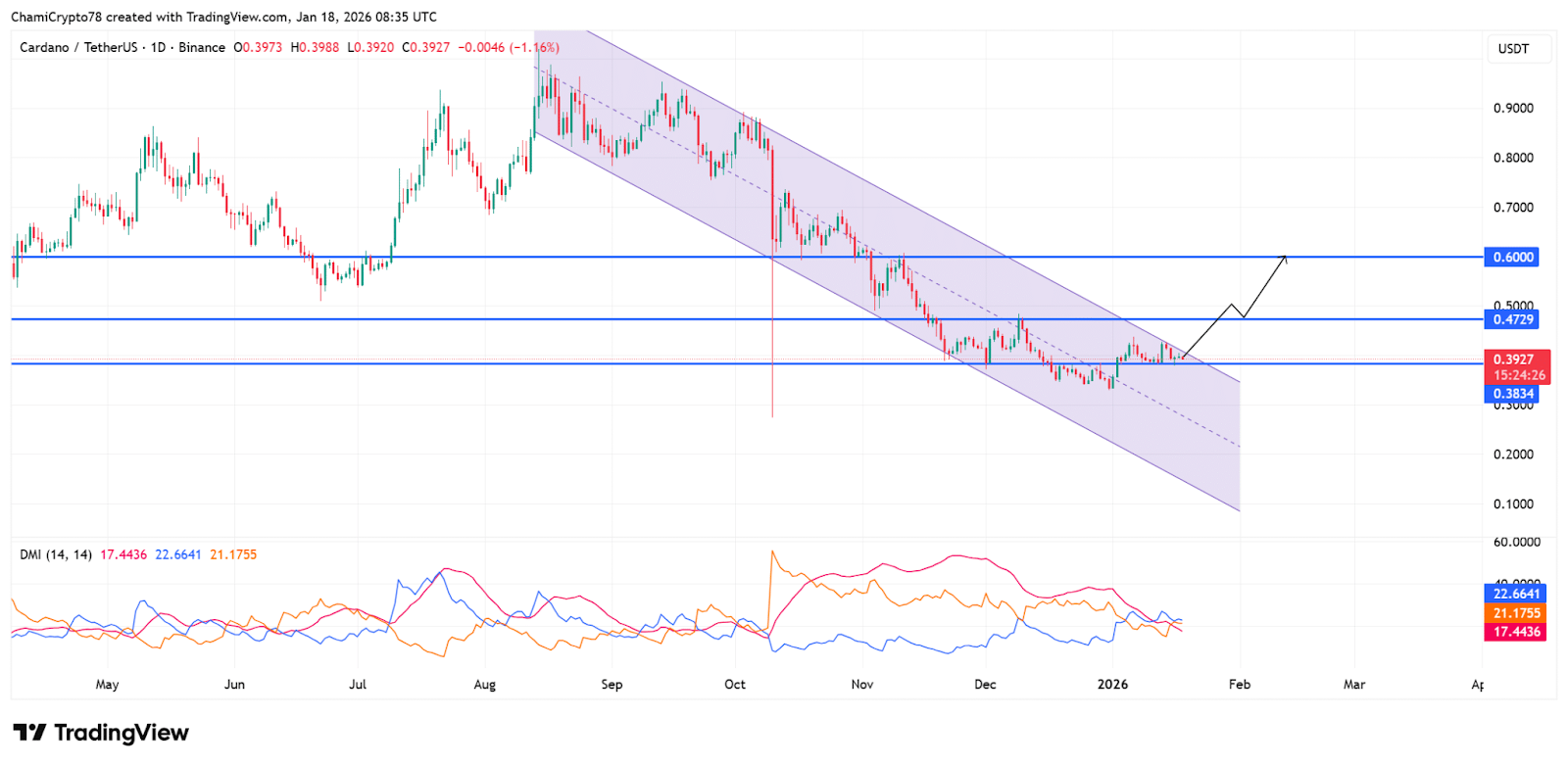Select the 0.4729 price level label
Viewport: 1568px width, 766px height.
1512,319
